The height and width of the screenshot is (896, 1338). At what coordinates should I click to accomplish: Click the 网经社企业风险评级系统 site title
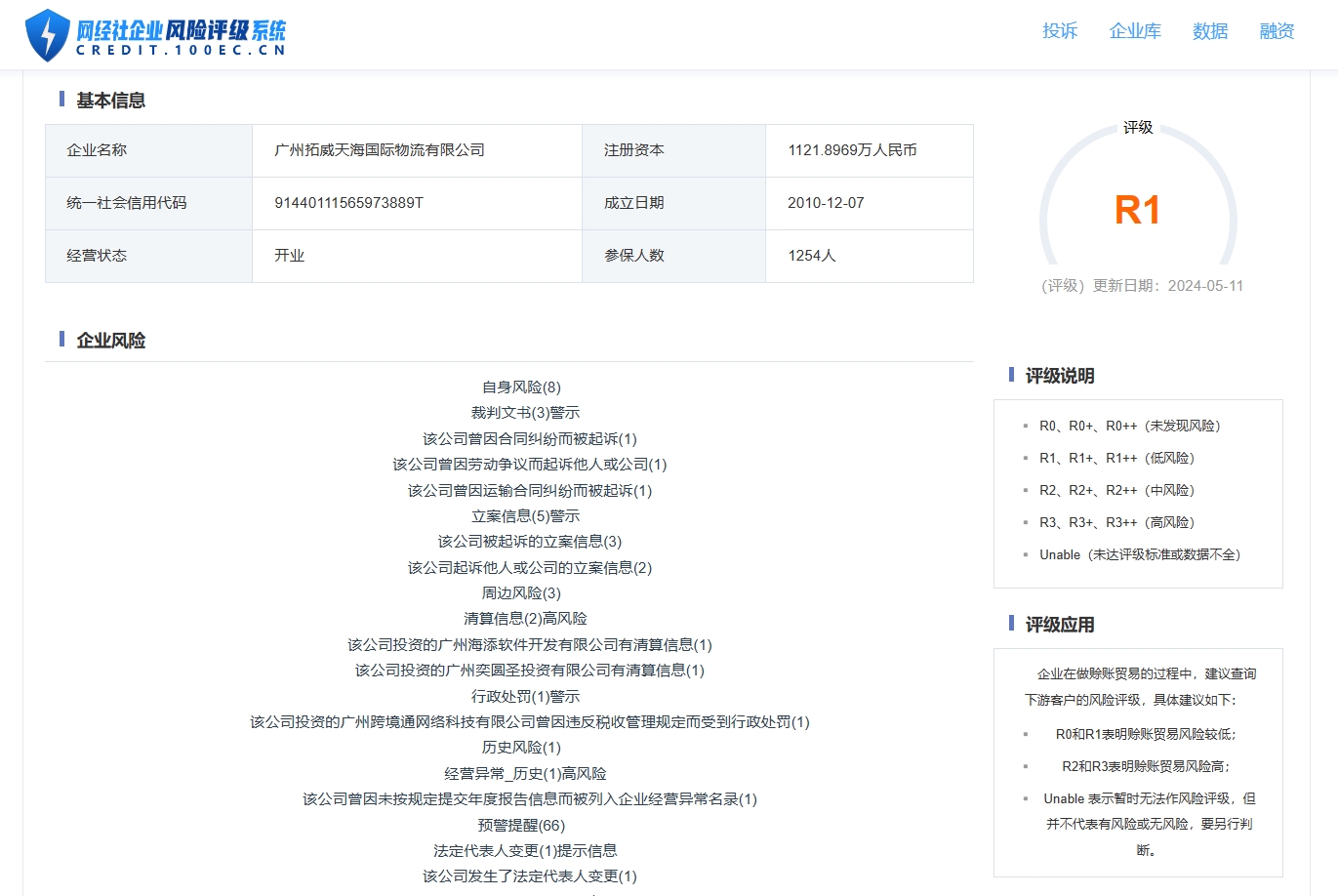182,29
